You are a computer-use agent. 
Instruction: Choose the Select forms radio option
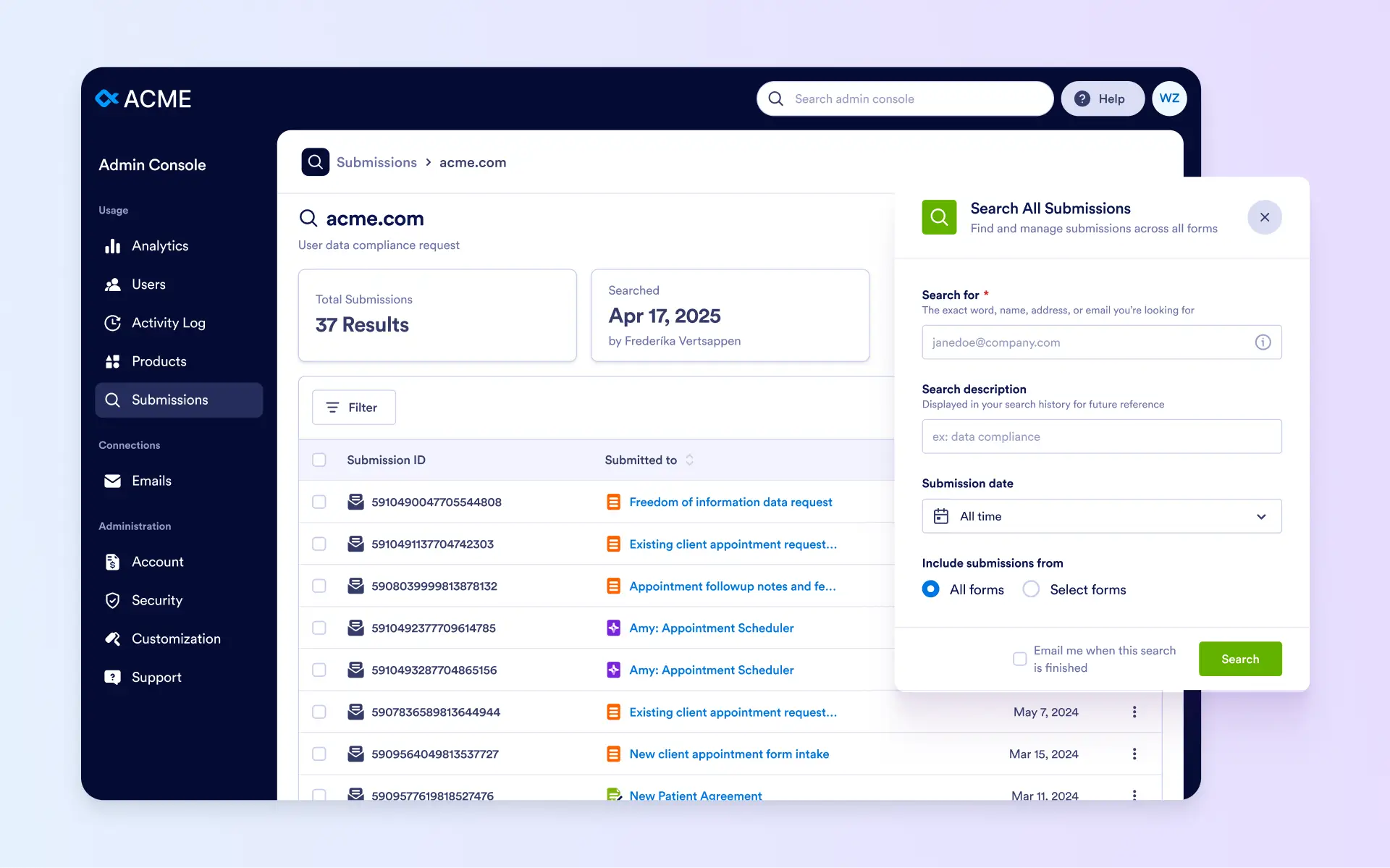tap(1031, 589)
